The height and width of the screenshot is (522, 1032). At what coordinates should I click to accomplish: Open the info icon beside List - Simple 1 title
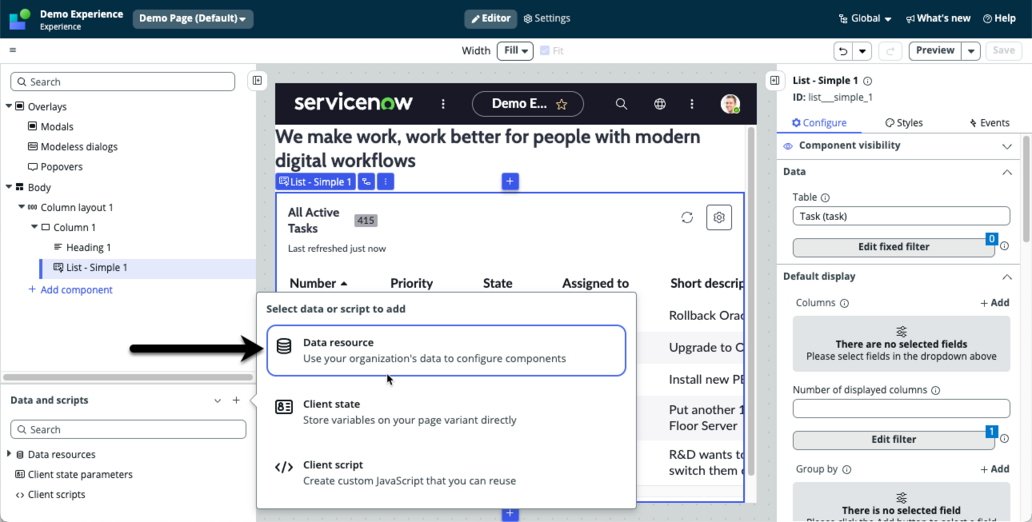tap(867, 81)
